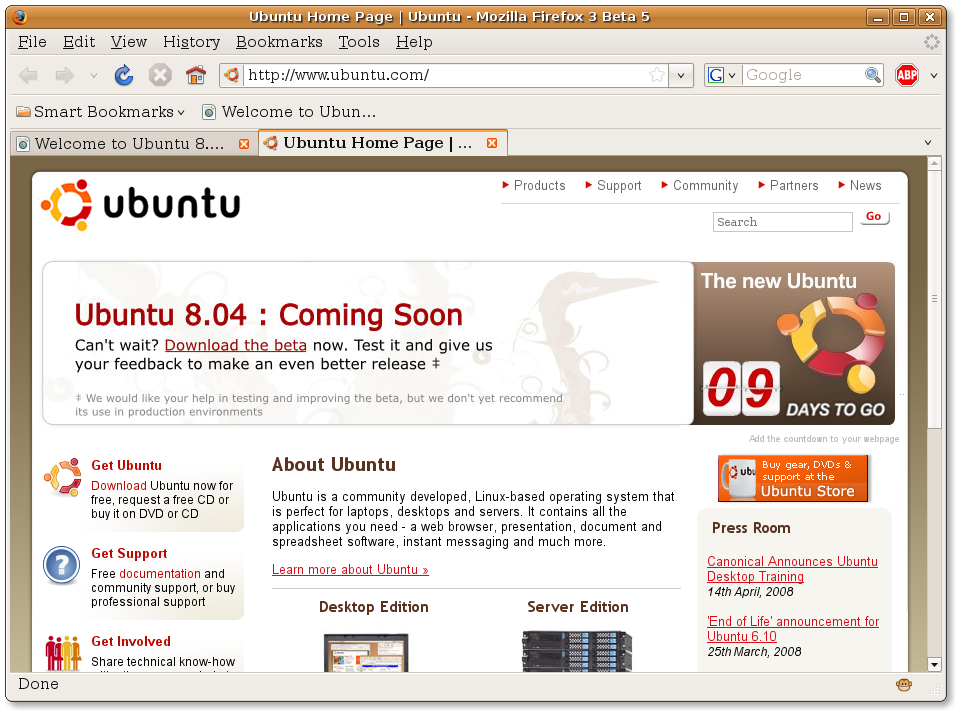Expand the URL bar history dropdown
The image size is (956, 711).
point(681,75)
